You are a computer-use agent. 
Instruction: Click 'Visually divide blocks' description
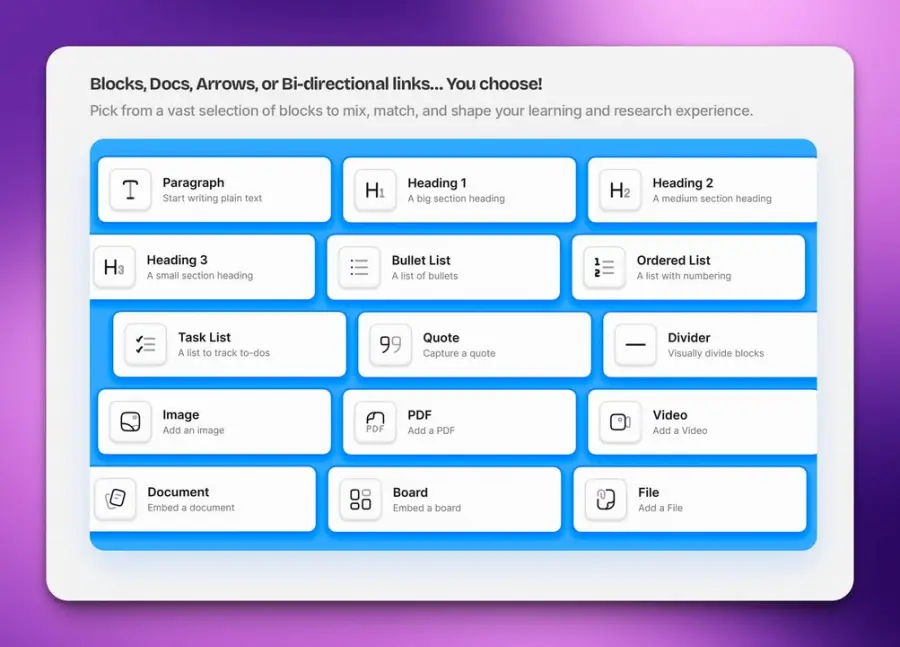coord(716,354)
